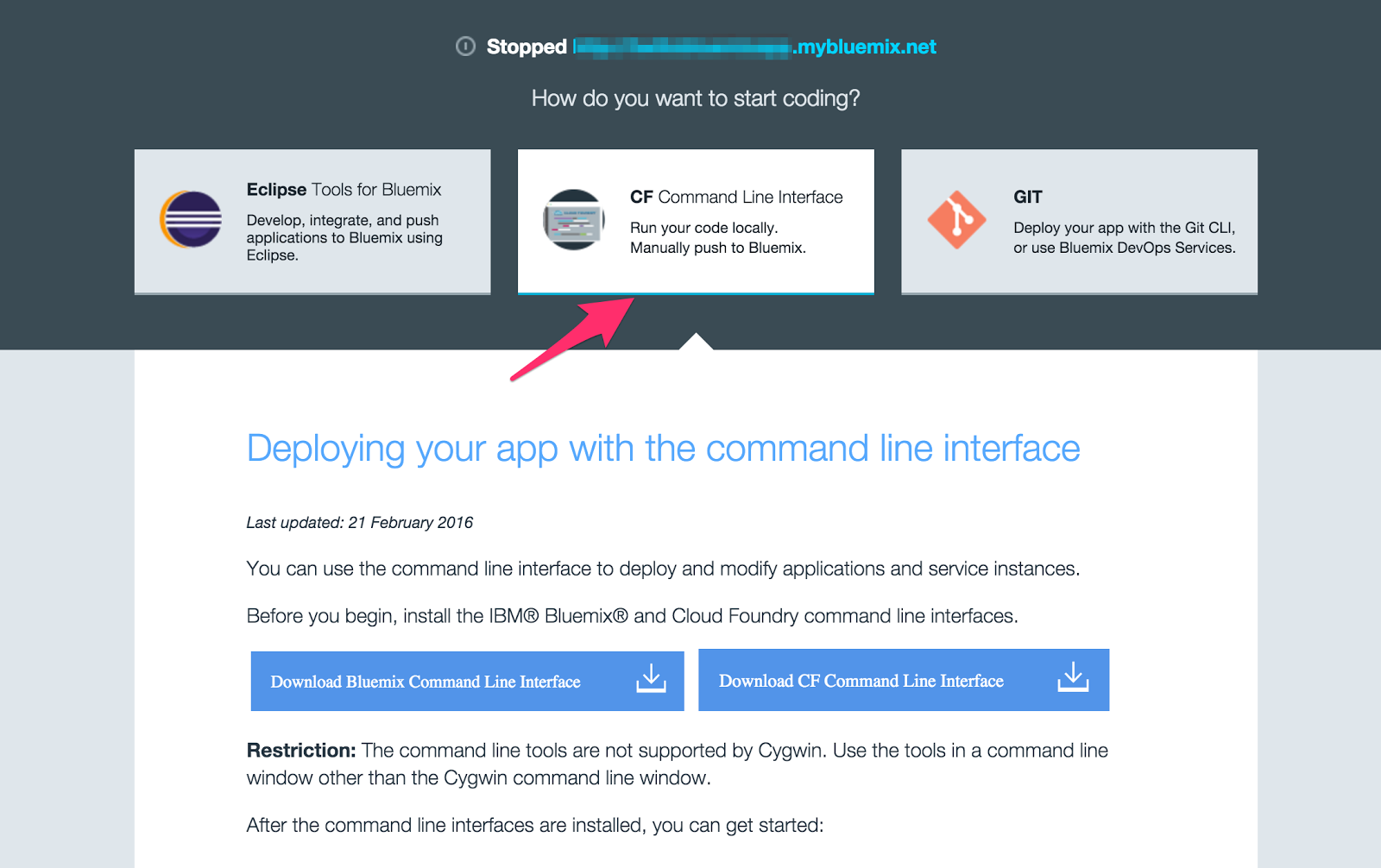Screen dimensions: 1381x868
Task: Select CF Command Line Interface card
Action: (x=696, y=222)
